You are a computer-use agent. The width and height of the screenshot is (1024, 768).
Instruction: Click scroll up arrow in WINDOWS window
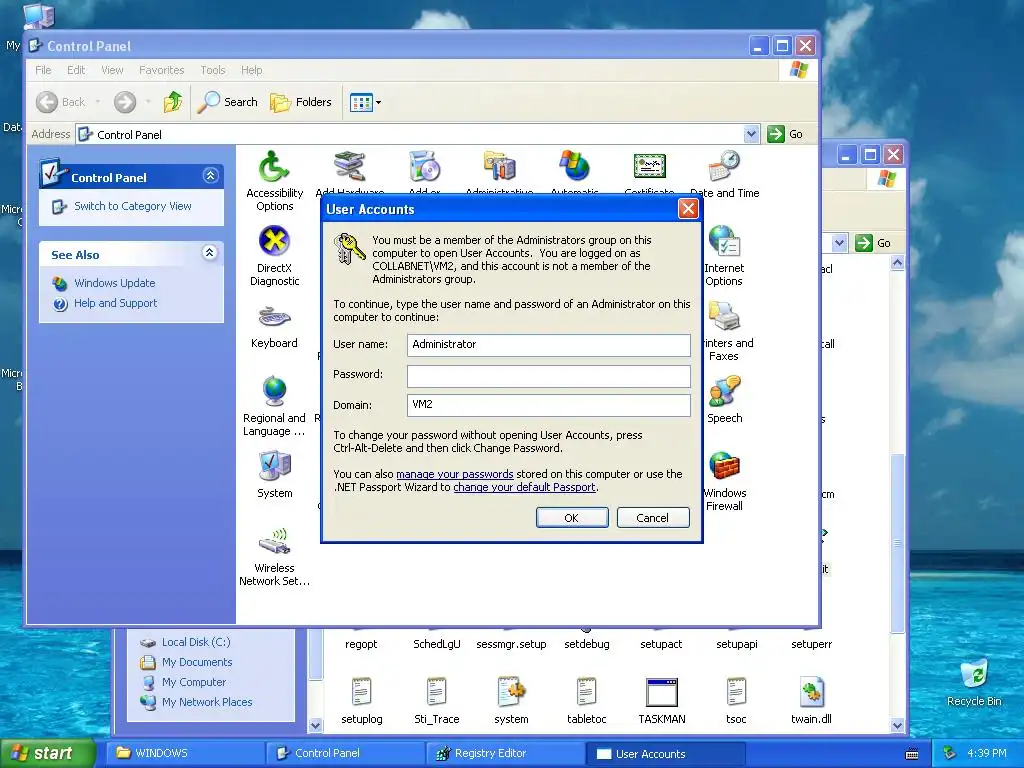(x=897, y=263)
